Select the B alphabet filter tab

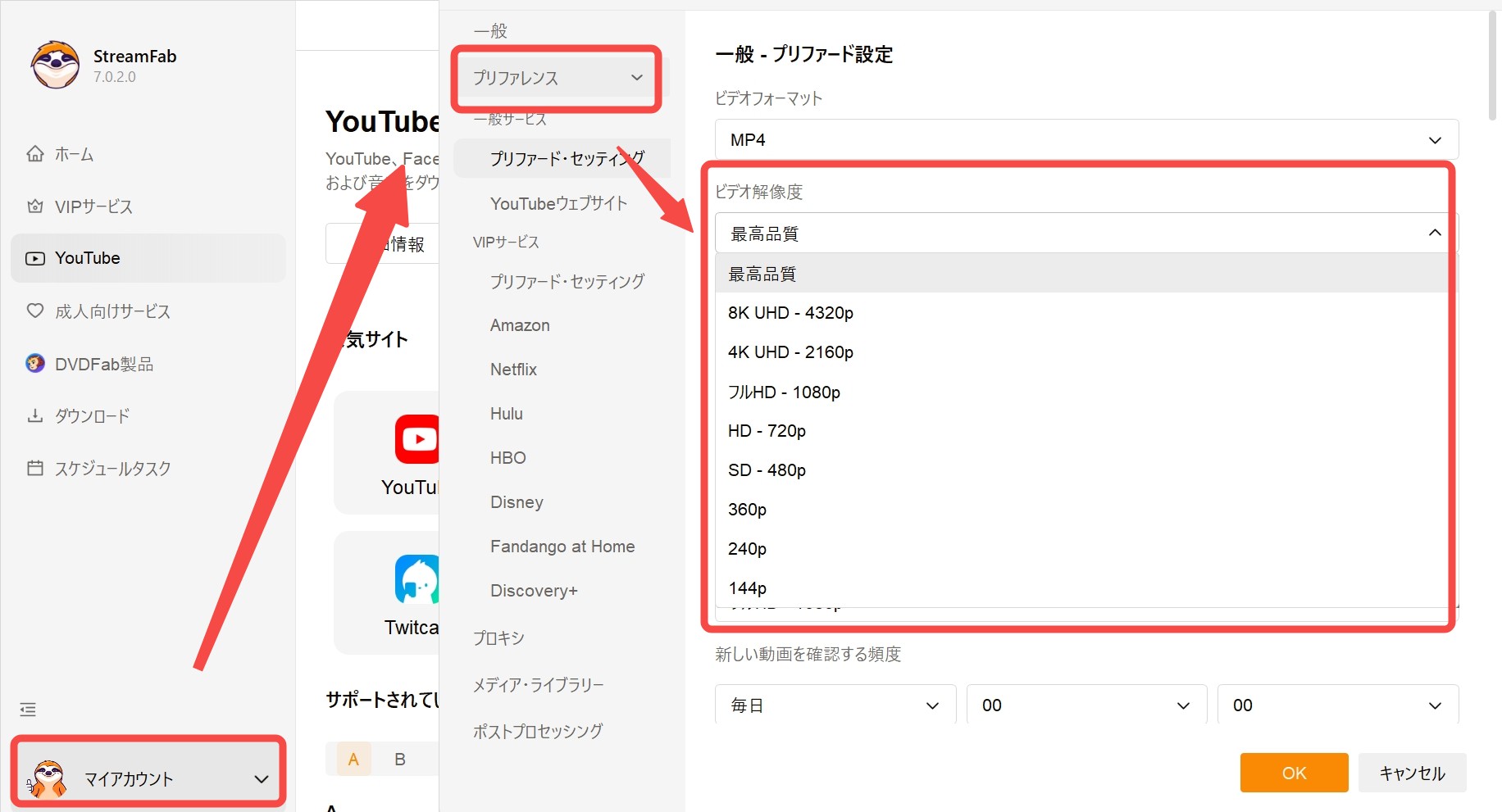(x=400, y=759)
